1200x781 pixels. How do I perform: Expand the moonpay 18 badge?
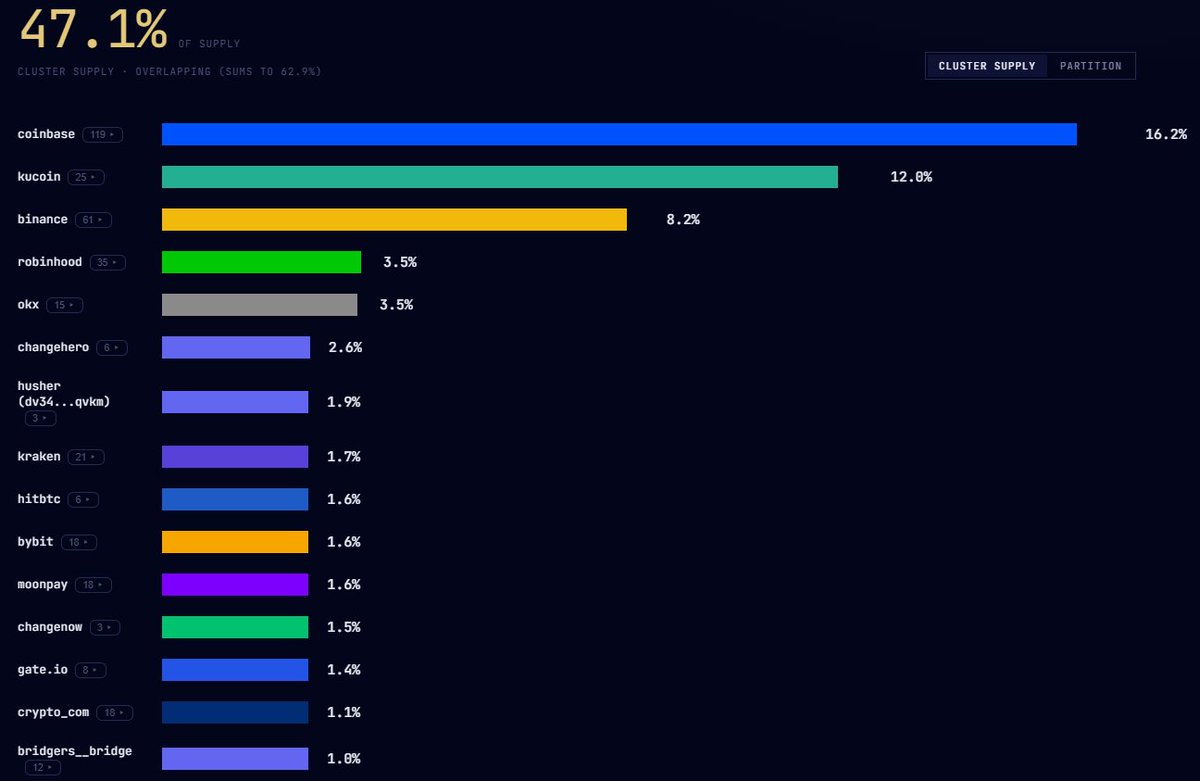pos(93,585)
